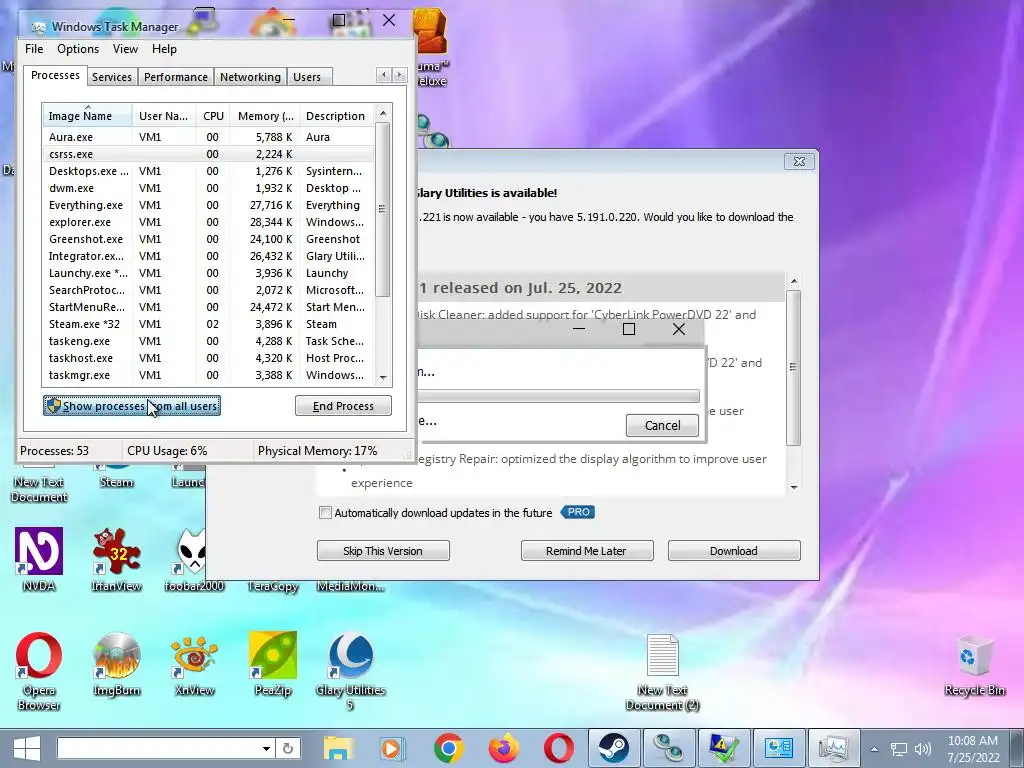Open the Help menu in Task Manager

coord(164,49)
